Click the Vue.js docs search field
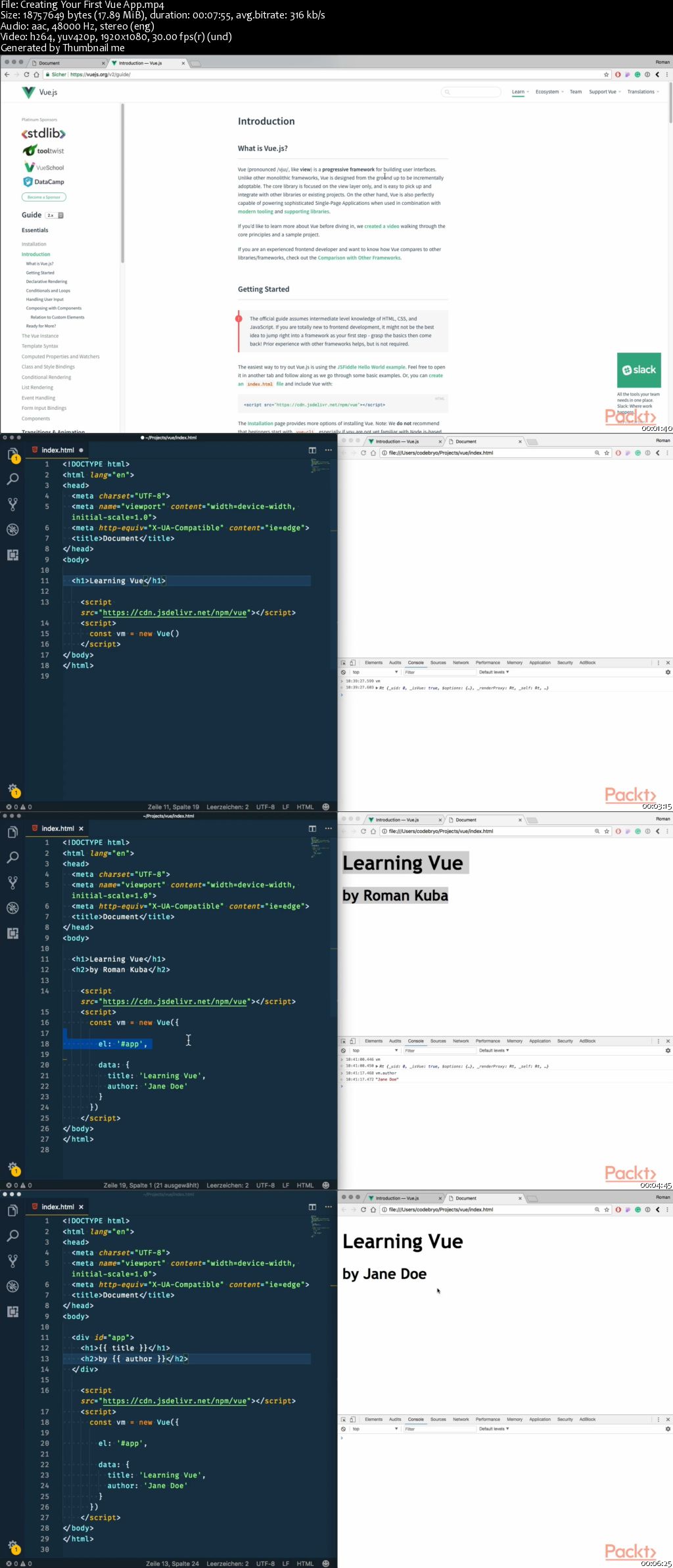Image resolution: width=673 pixels, height=1568 pixels. tap(471, 92)
